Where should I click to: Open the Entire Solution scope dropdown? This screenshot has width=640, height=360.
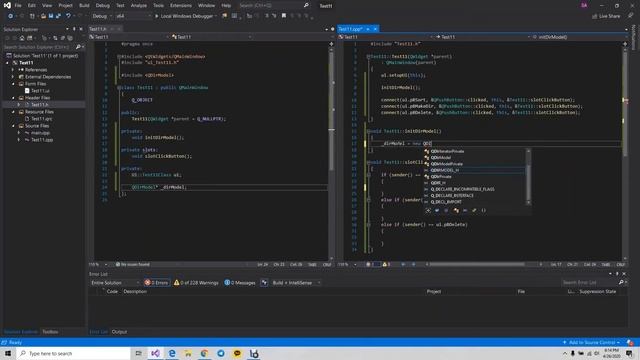tap(115, 282)
